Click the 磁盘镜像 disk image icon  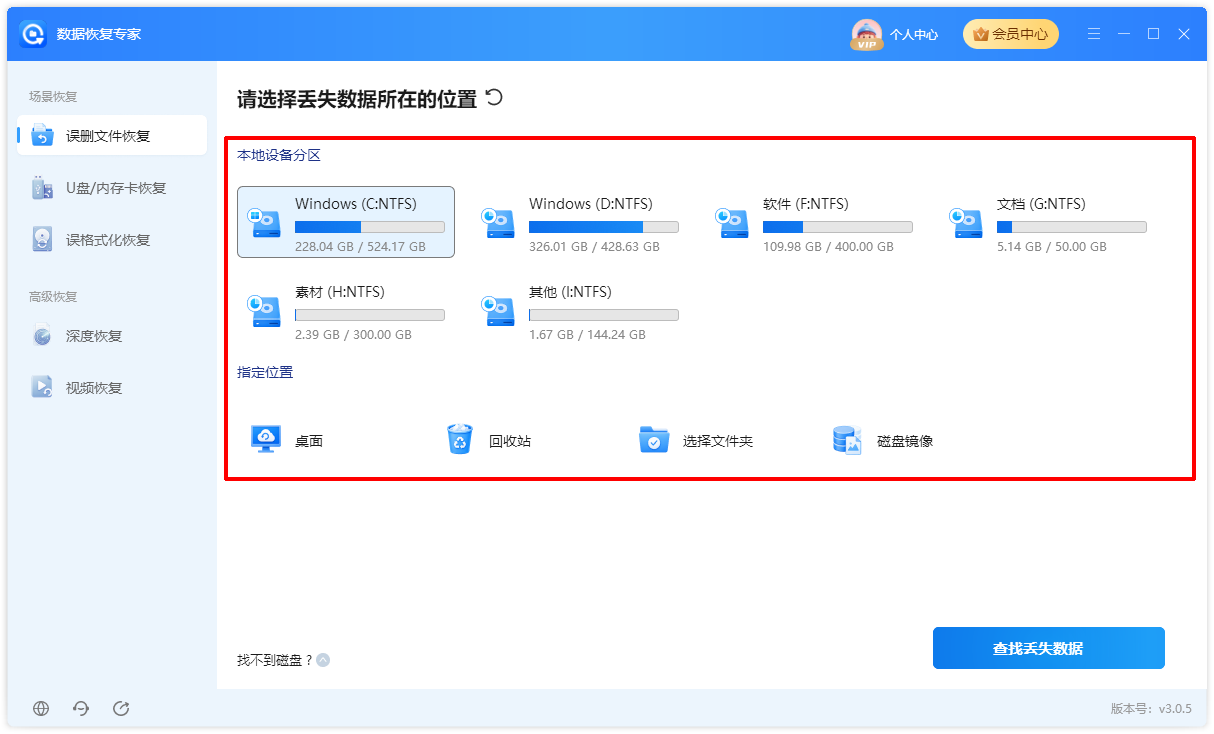coord(847,440)
